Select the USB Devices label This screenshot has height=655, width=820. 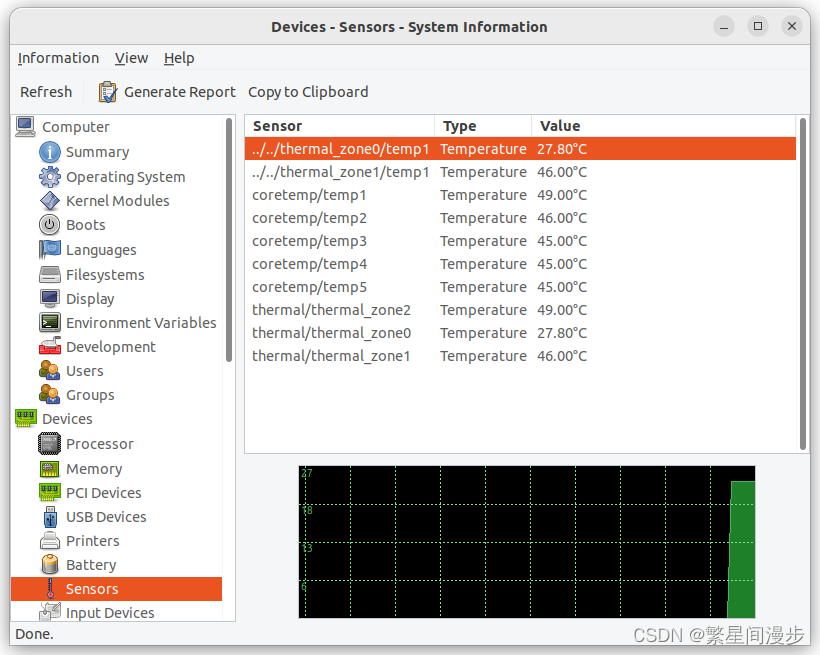coord(106,517)
